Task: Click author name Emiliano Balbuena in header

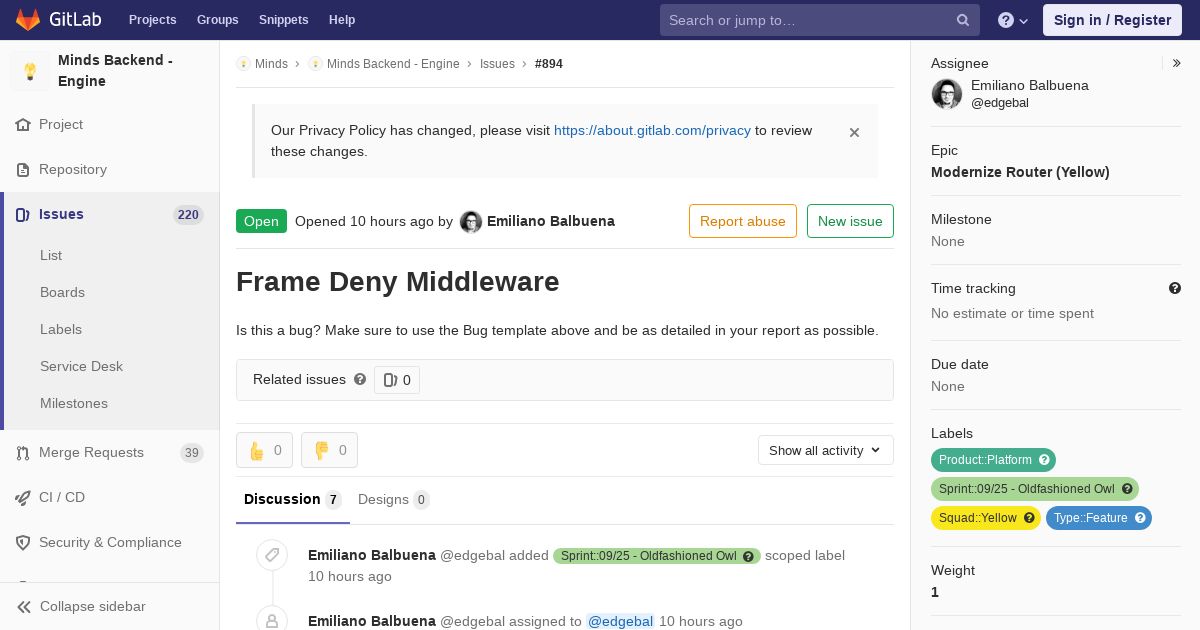Action: pos(551,222)
